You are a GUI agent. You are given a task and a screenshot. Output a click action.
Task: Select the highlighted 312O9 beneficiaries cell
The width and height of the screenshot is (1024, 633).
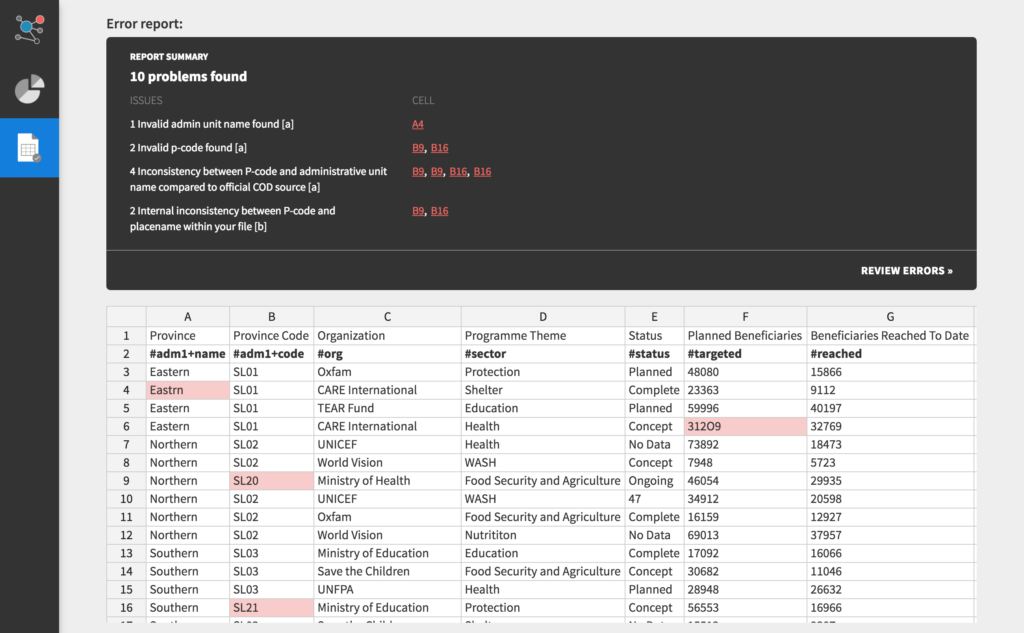(744, 427)
